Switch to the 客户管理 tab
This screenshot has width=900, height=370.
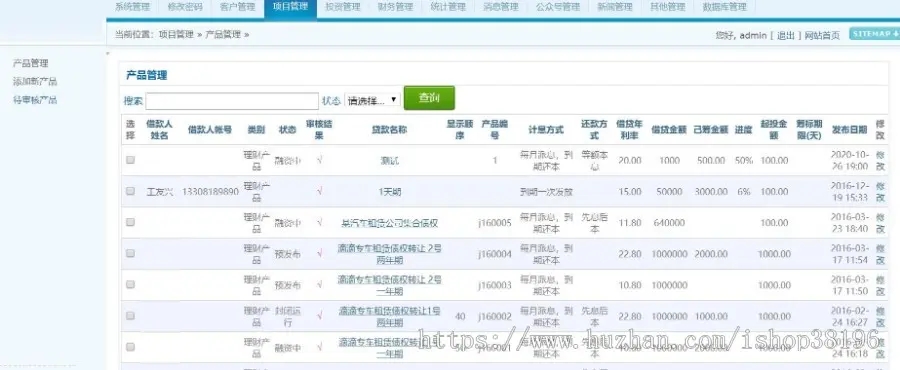(238, 7)
